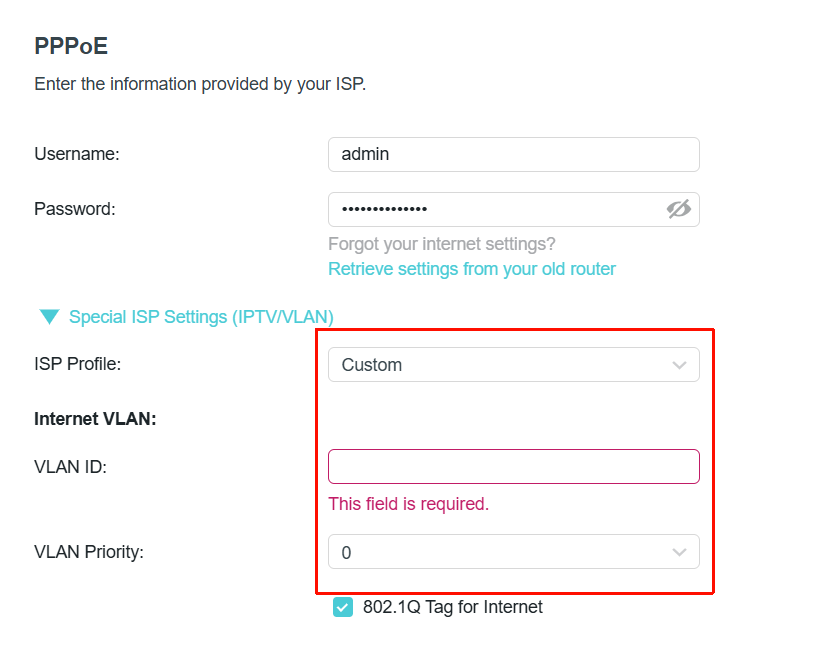
Task: Click the crossed-out eye icon to reveal password
Action: click(680, 209)
